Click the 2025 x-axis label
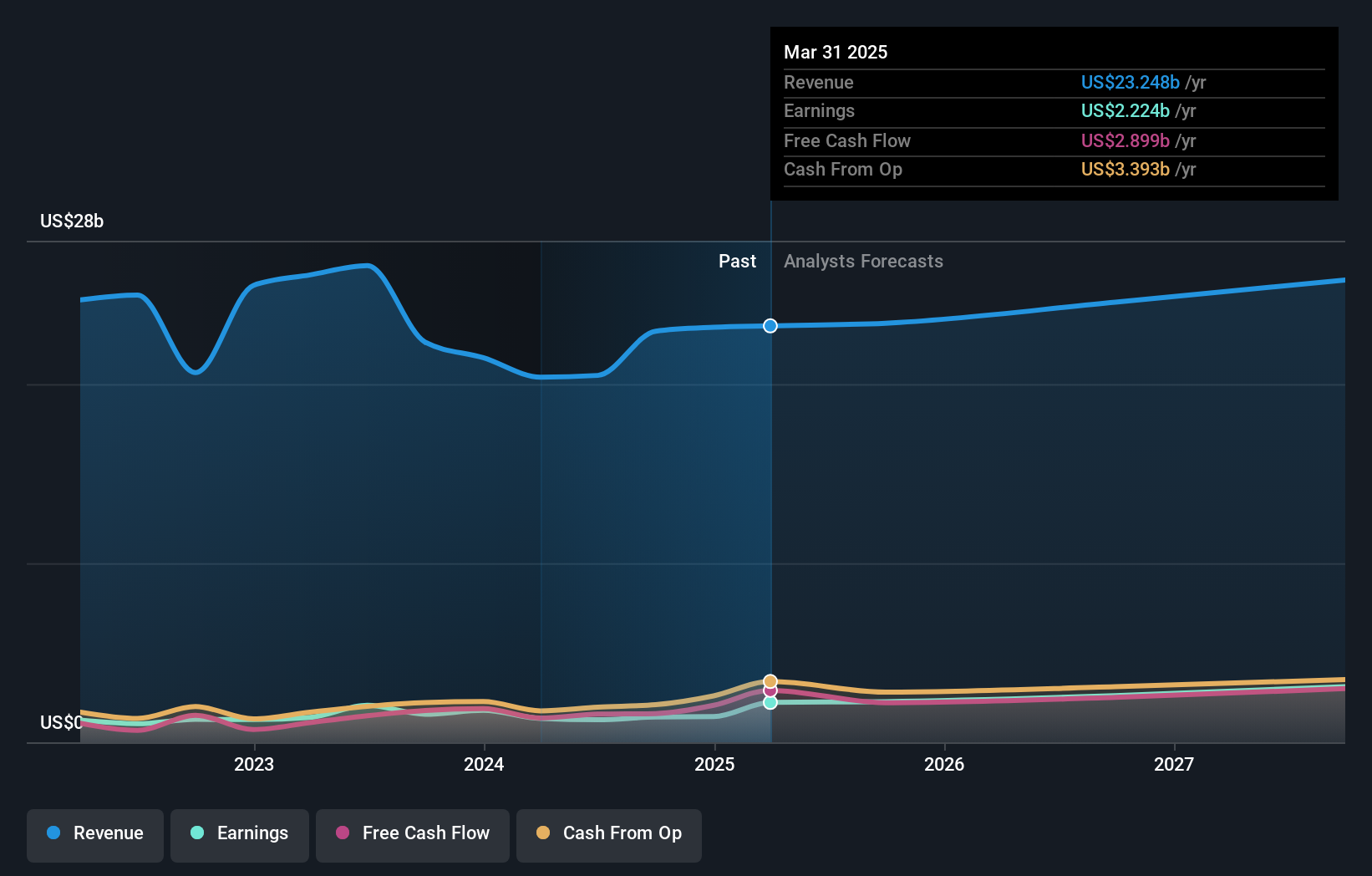 coord(714,764)
